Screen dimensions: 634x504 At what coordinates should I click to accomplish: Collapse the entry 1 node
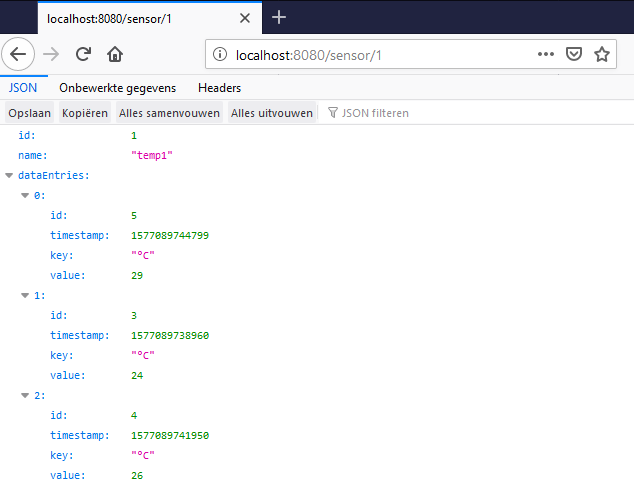pyautogui.click(x=25, y=296)
